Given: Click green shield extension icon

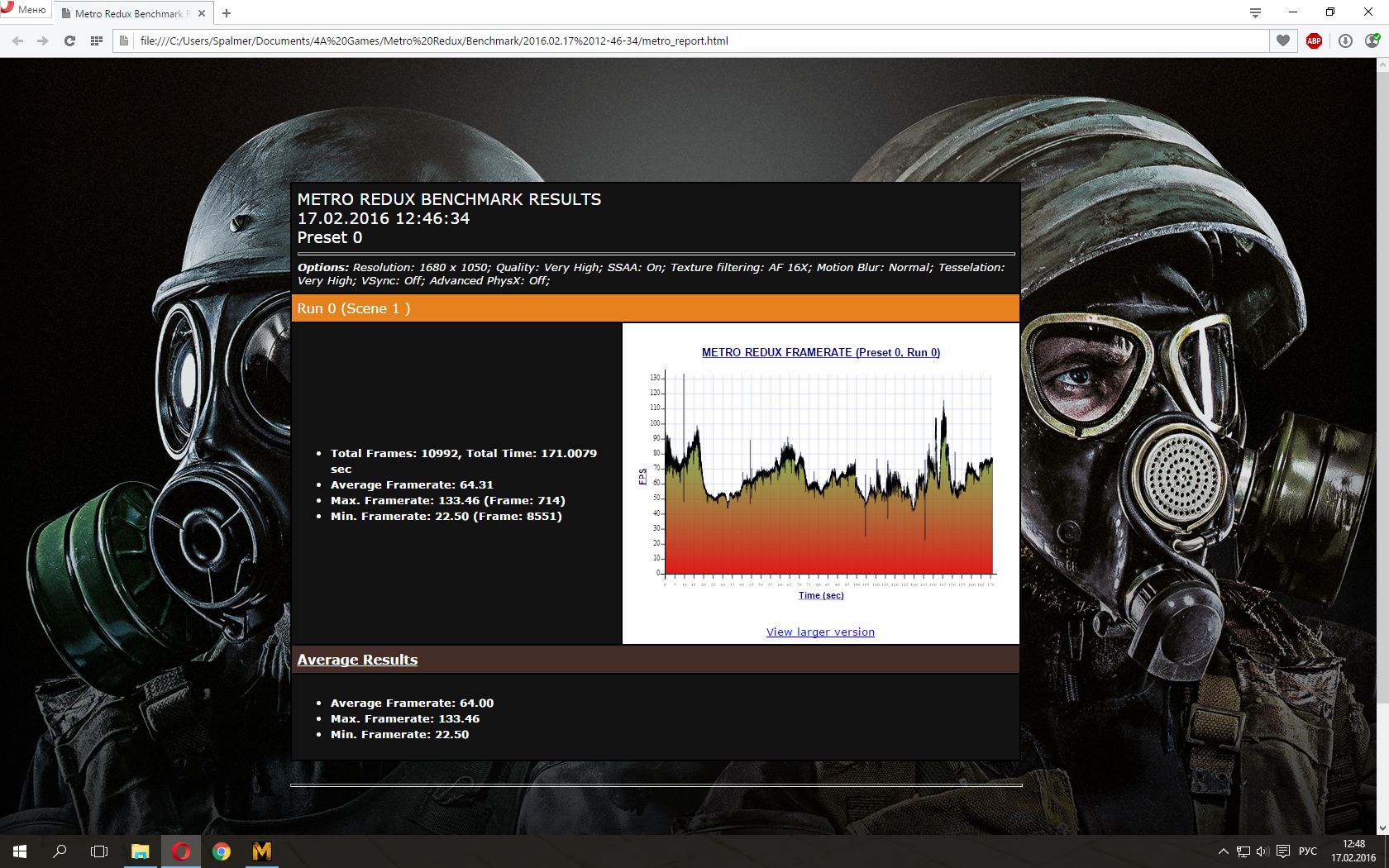Looking at the screenshot, I should (x=1372, y=41).
